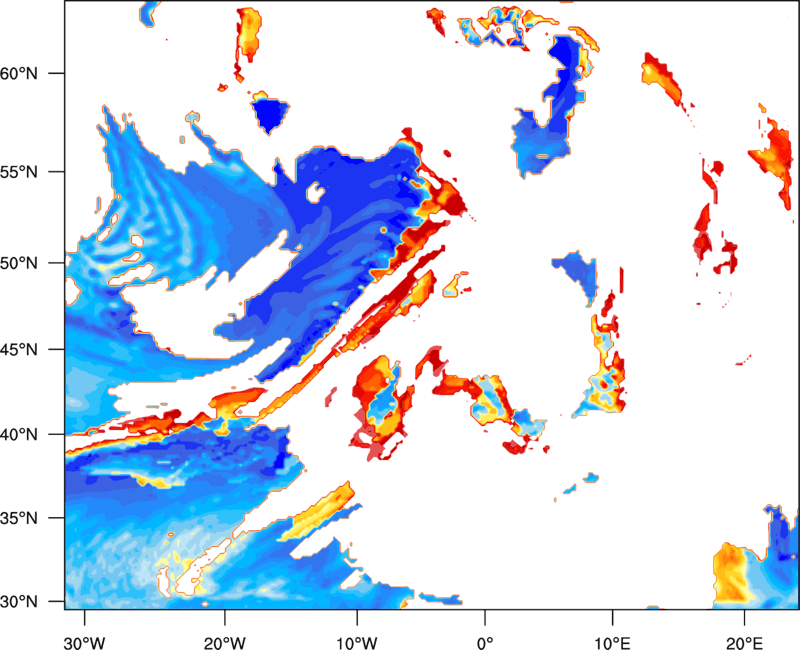
Task: Select the 50°N latitude tick label
Action: point(19,263)
